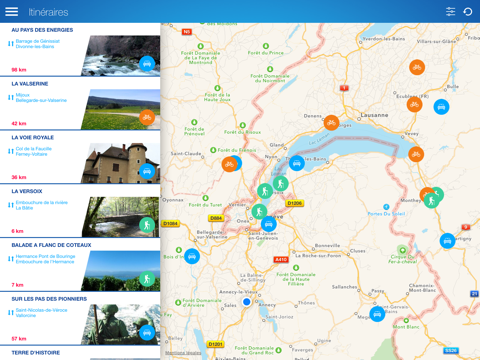Image resolution: width=480 pixels, height=360 pixels.
Task: Open La Versoix bridge thumbnail
Action: point(121,217)
